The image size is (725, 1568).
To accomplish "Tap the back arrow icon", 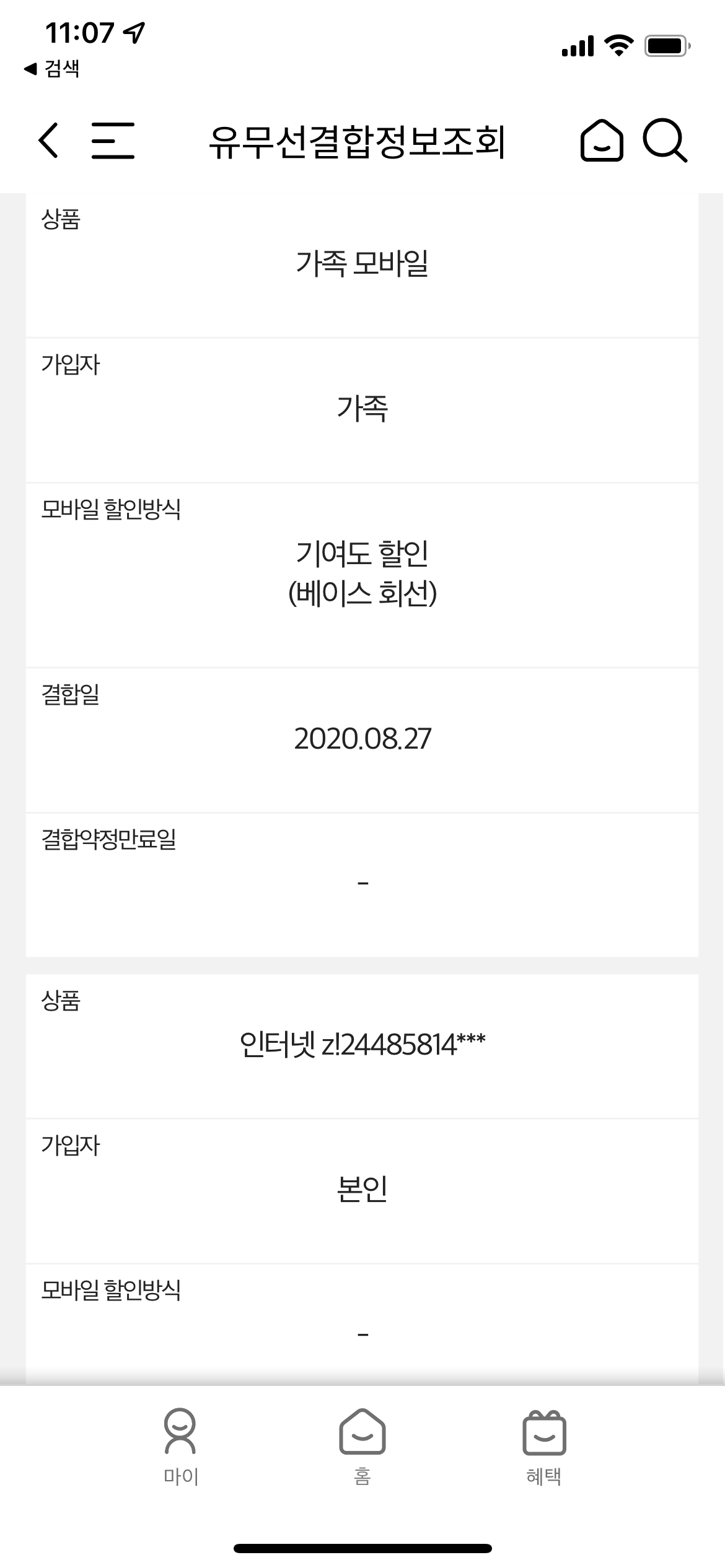I will [48, 140].
